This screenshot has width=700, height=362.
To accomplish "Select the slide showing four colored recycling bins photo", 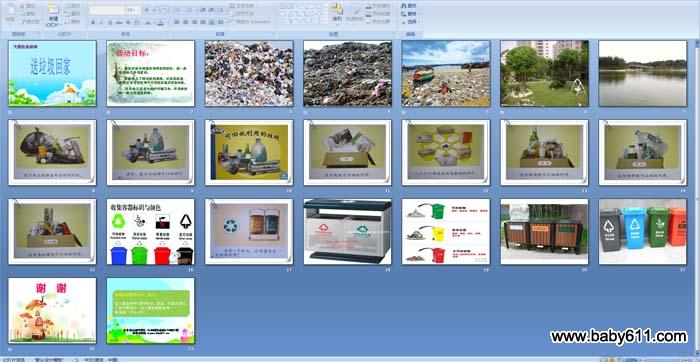I will (x=643, y=232).
